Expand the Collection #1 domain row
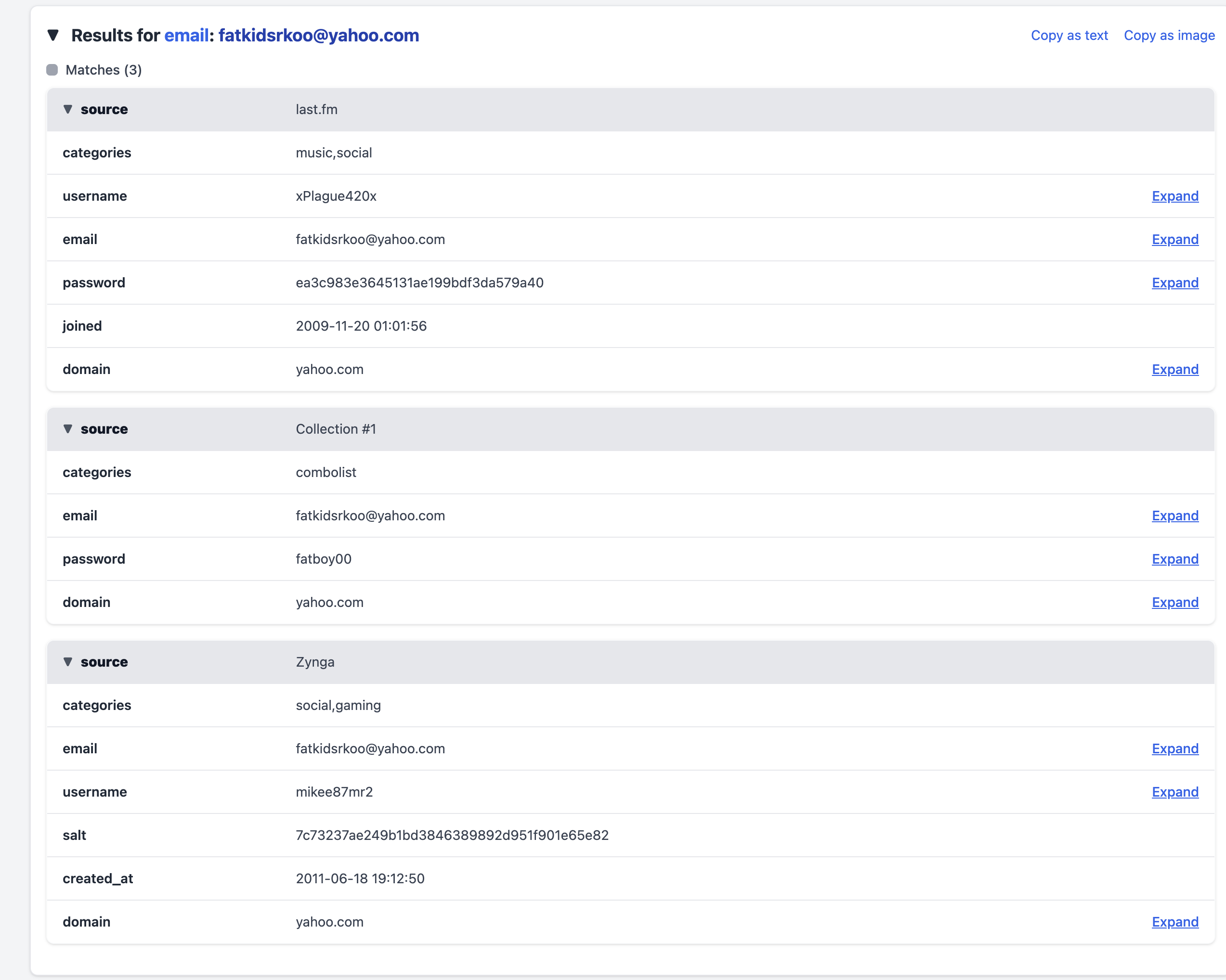Screen dimensions: 1226x980 (1175, 602)
